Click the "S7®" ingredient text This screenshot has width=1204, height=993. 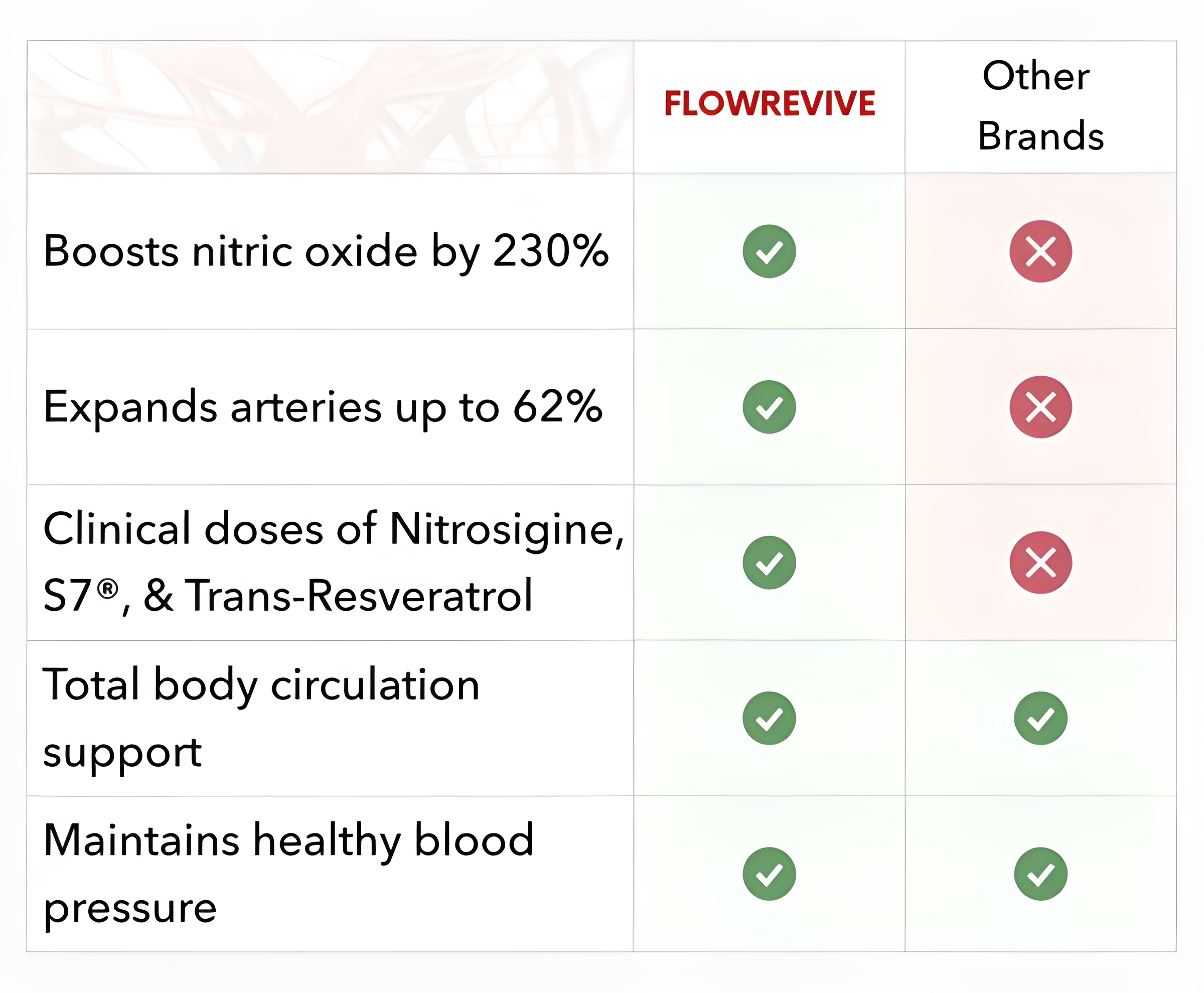pyautogui.click(x=80, y=596)
